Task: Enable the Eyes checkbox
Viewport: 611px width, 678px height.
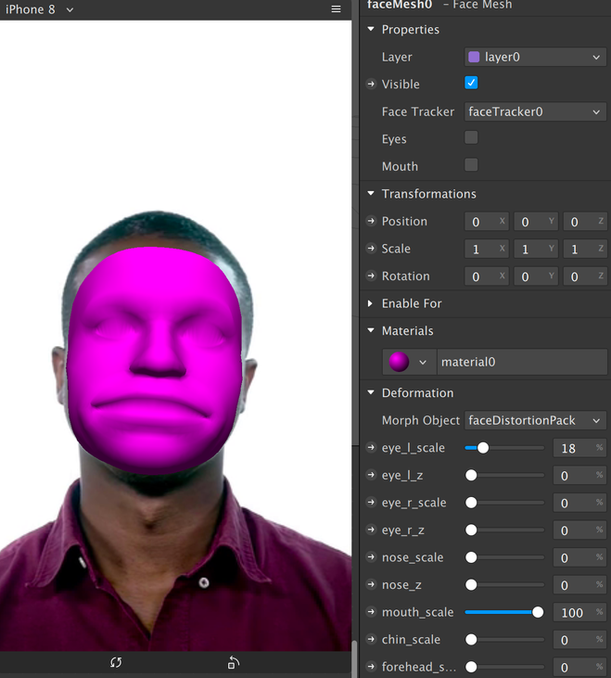Action: (x=471, y=138)
